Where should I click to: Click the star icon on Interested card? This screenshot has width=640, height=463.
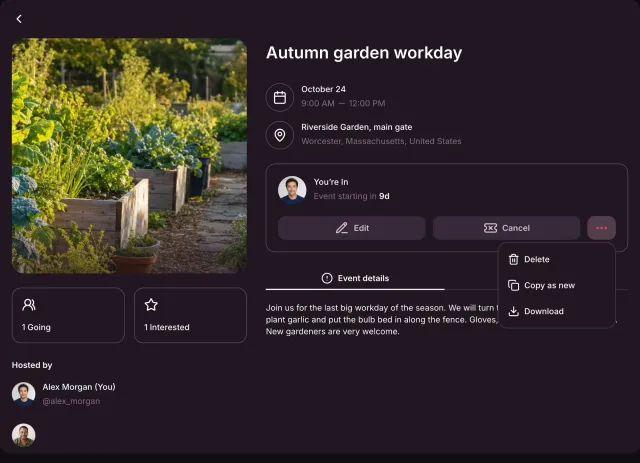click(151, 305)
